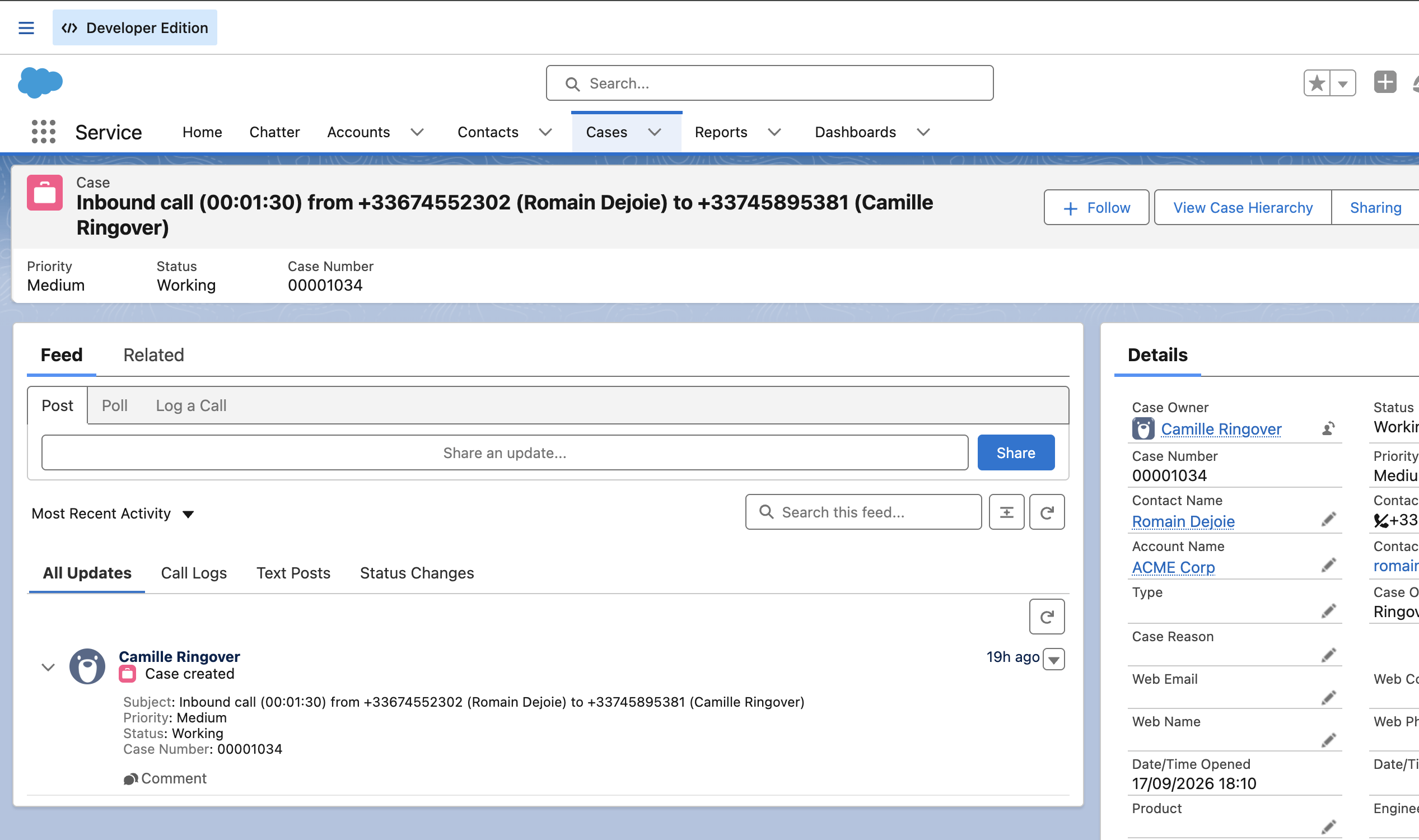Click the phone icon next to Contact phone
Image resolution: width=1419 pixels, height=840 pixels.
point(1381,520)
